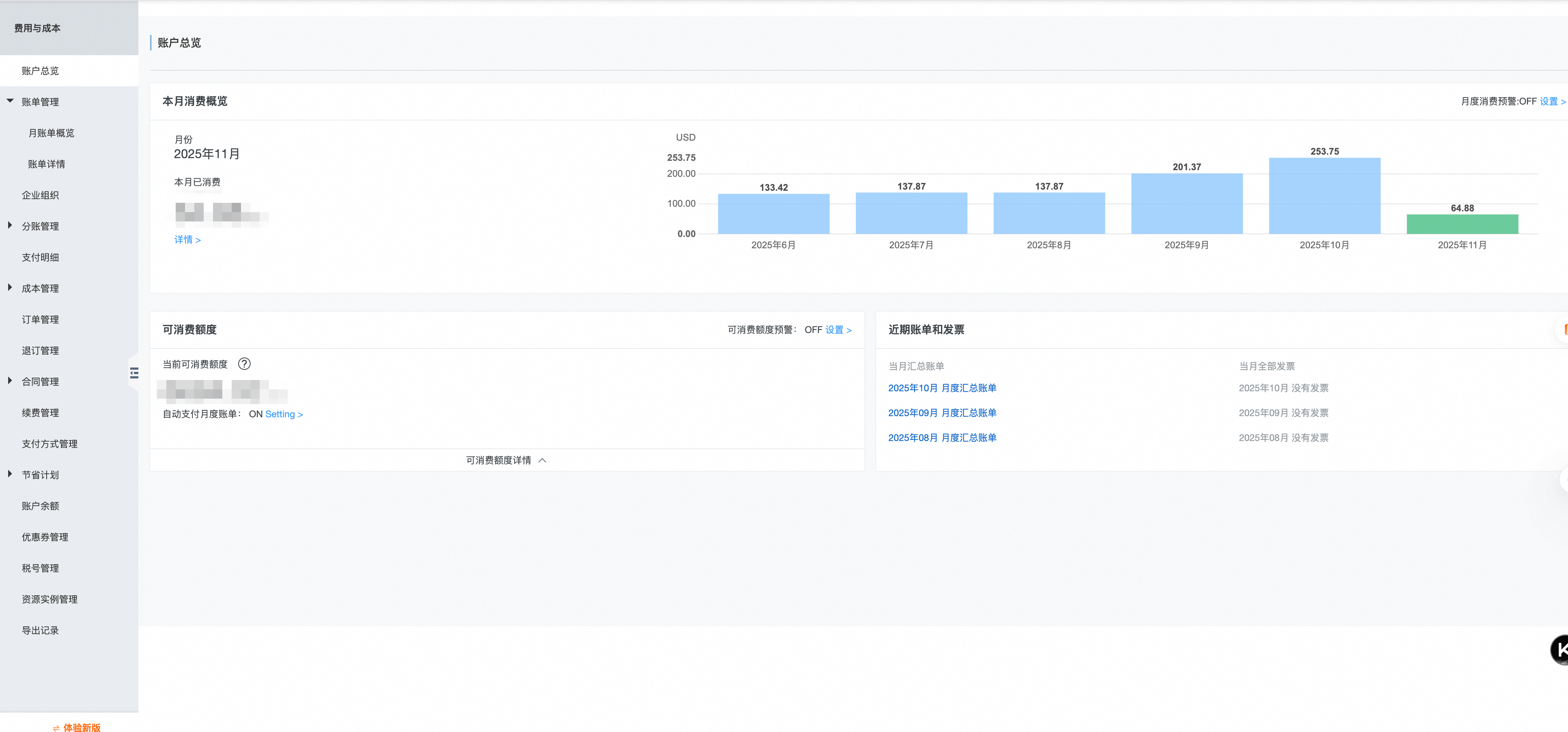
Task: Expand the 成本管理 sidebar group
Action: point(10,288)
